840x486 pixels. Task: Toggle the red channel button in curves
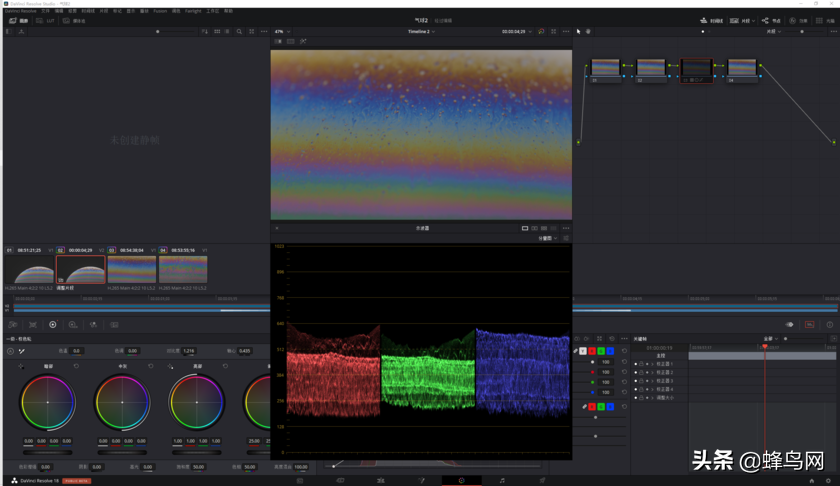tap(592, 351)
